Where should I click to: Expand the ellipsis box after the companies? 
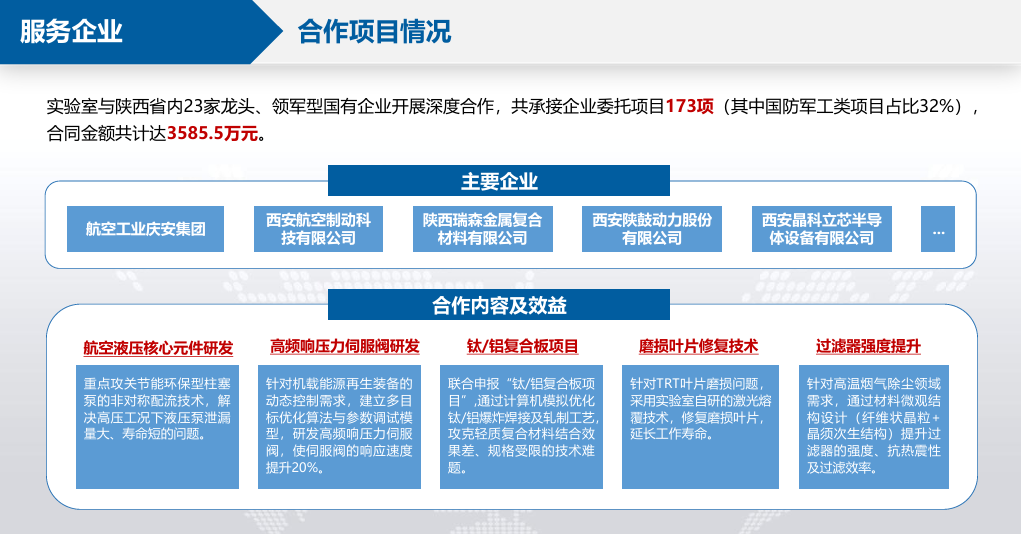click(937, 229)
